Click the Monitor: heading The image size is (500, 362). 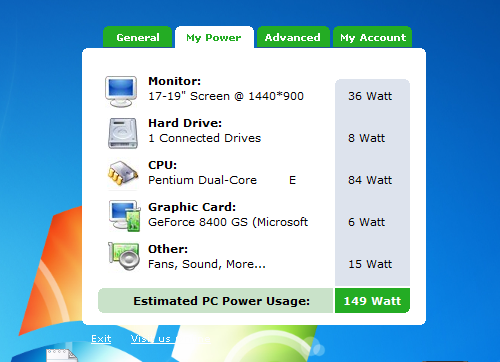coord(175,81)
